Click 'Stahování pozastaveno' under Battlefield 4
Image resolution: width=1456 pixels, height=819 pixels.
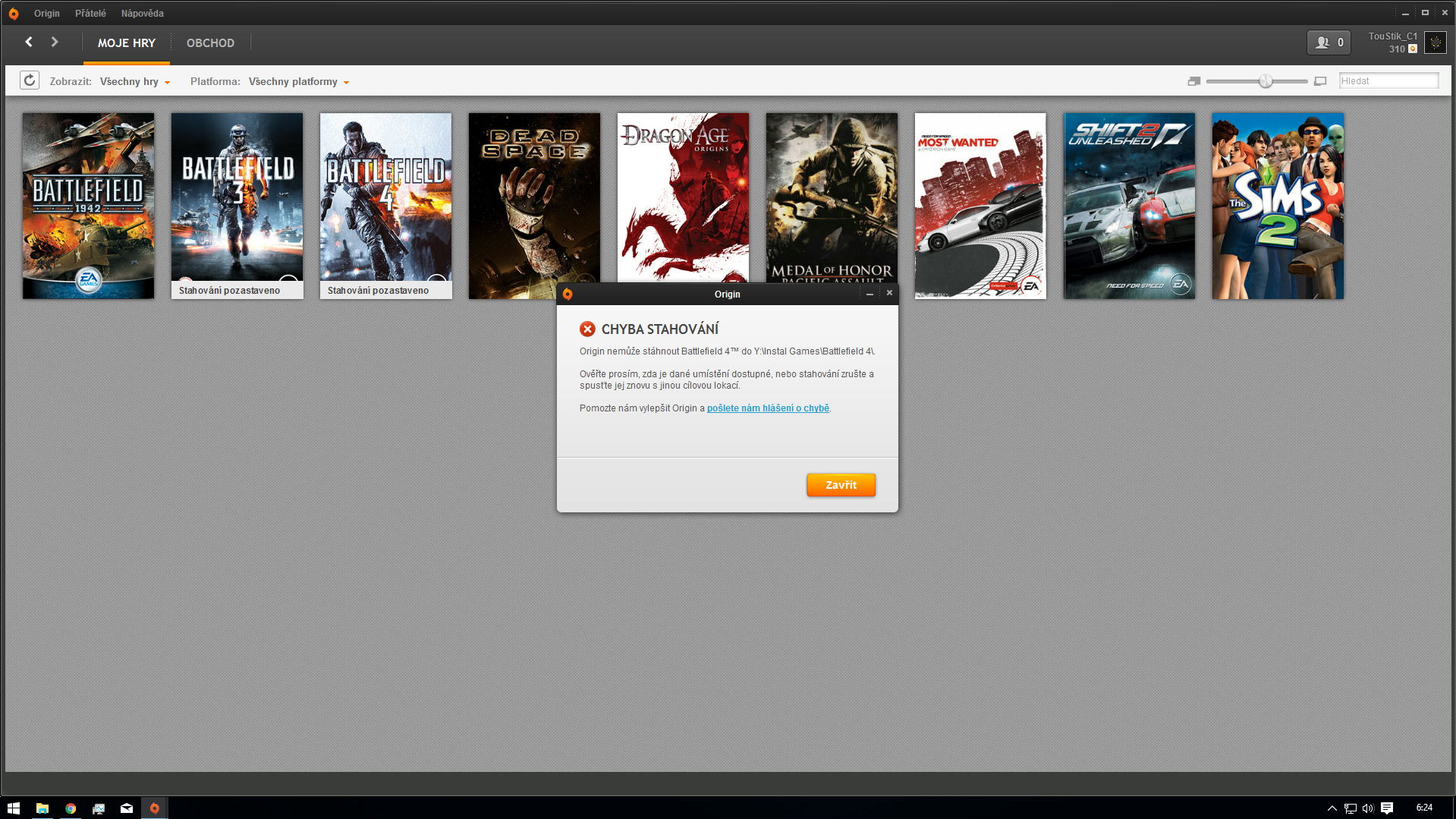coord(378,291)
